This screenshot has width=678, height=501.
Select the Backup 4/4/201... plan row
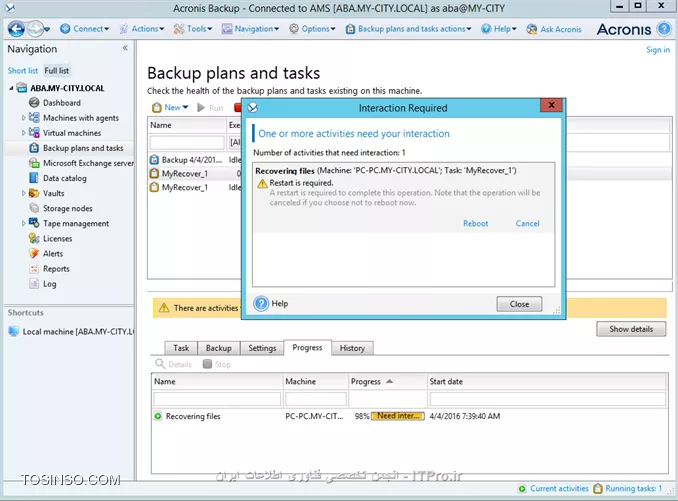(x=195, y=160)
